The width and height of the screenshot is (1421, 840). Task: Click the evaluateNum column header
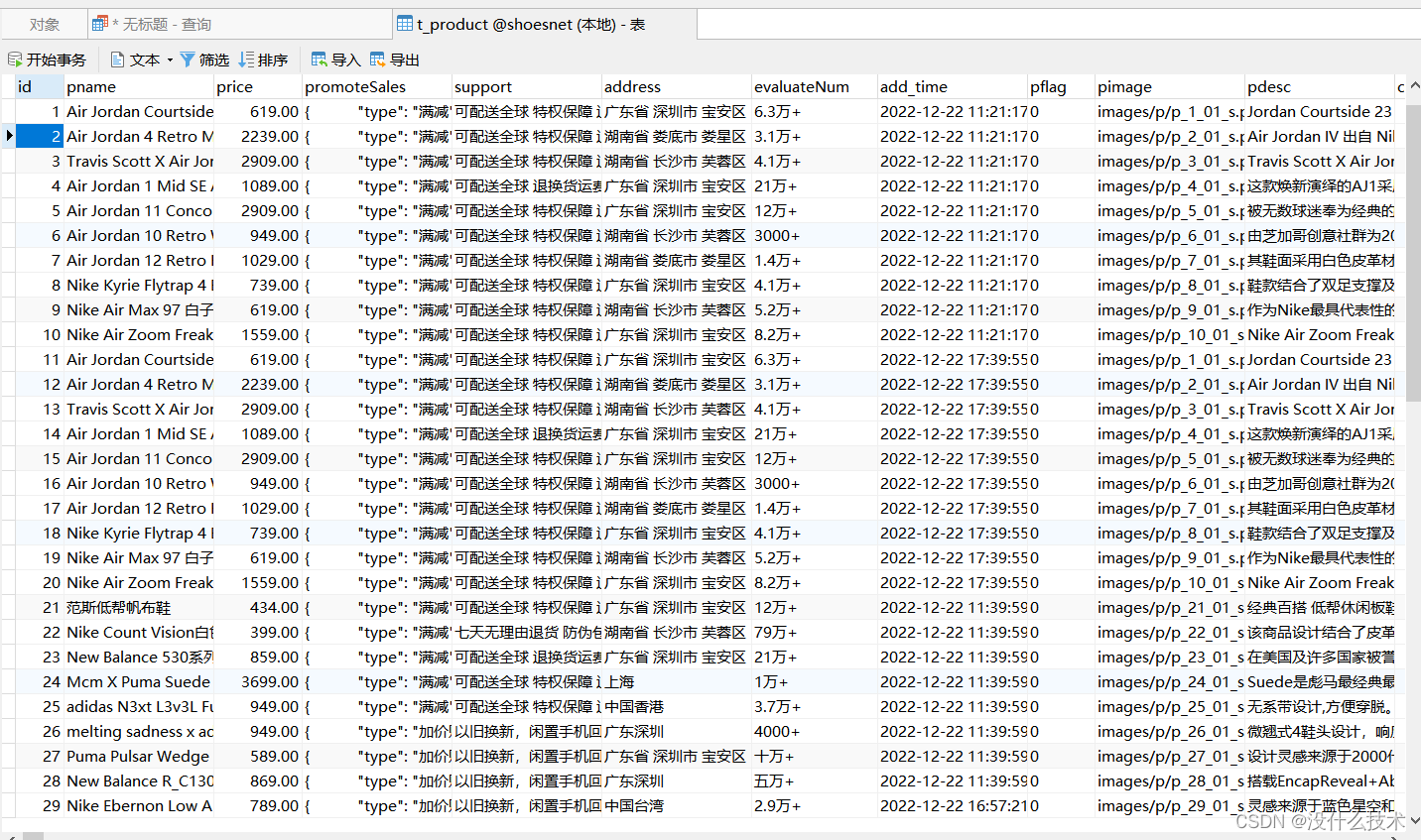(x=815, y=86)
